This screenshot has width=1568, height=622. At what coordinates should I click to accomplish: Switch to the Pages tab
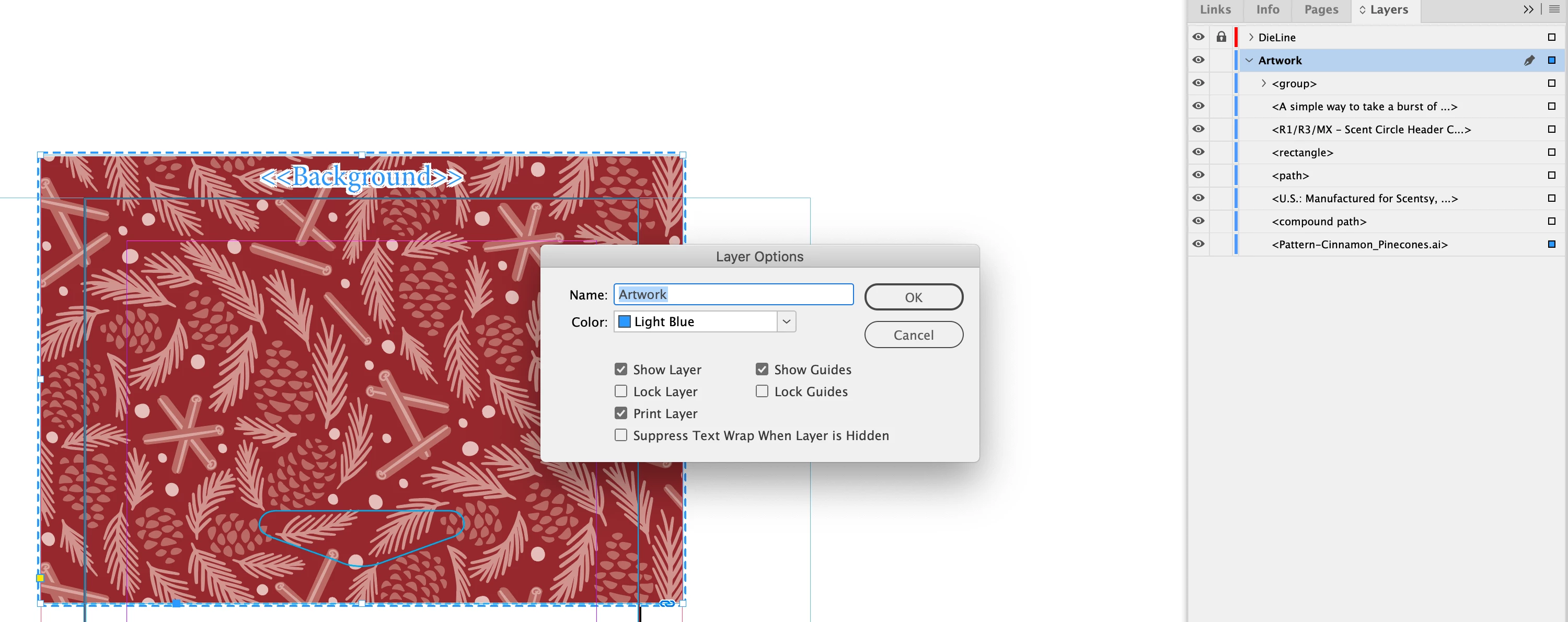pos(1321,10)
